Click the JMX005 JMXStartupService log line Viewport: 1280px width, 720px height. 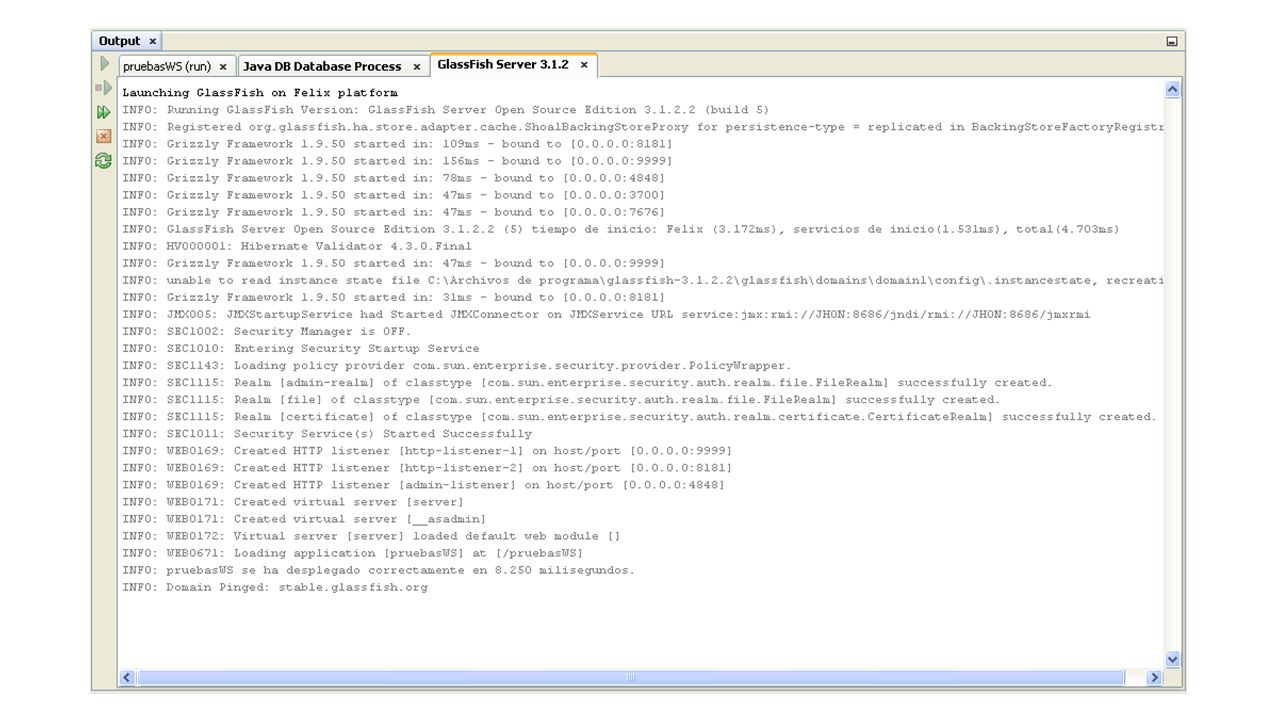point(606,314)
